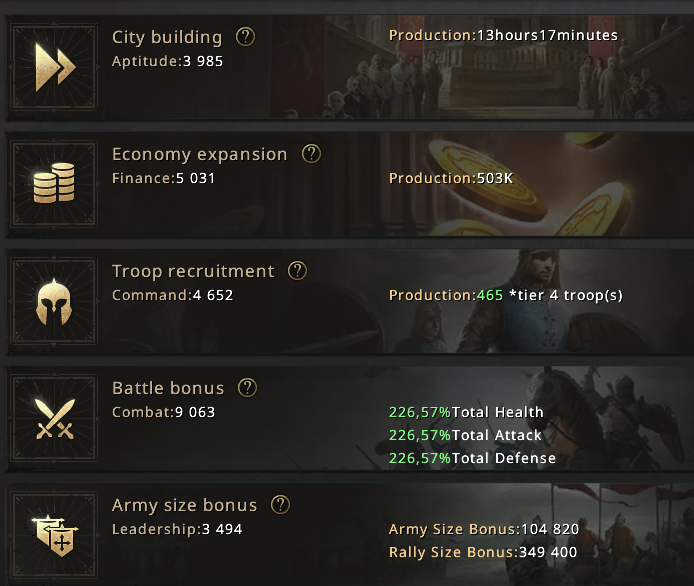The image size is (694, 586).
Task: Click the Production 13hours17minutes value
Action: coord(503,35)
